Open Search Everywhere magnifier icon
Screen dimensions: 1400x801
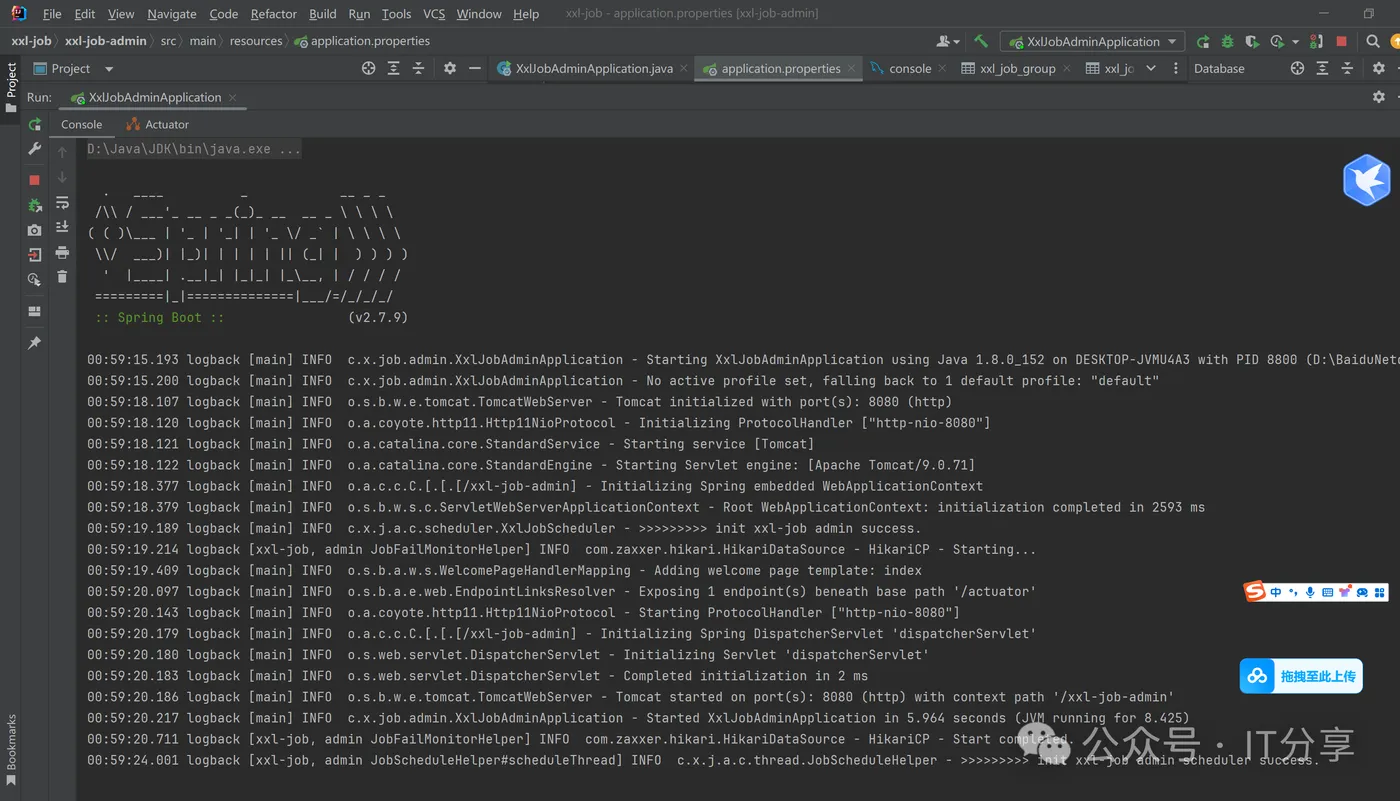pos(1373,41)
